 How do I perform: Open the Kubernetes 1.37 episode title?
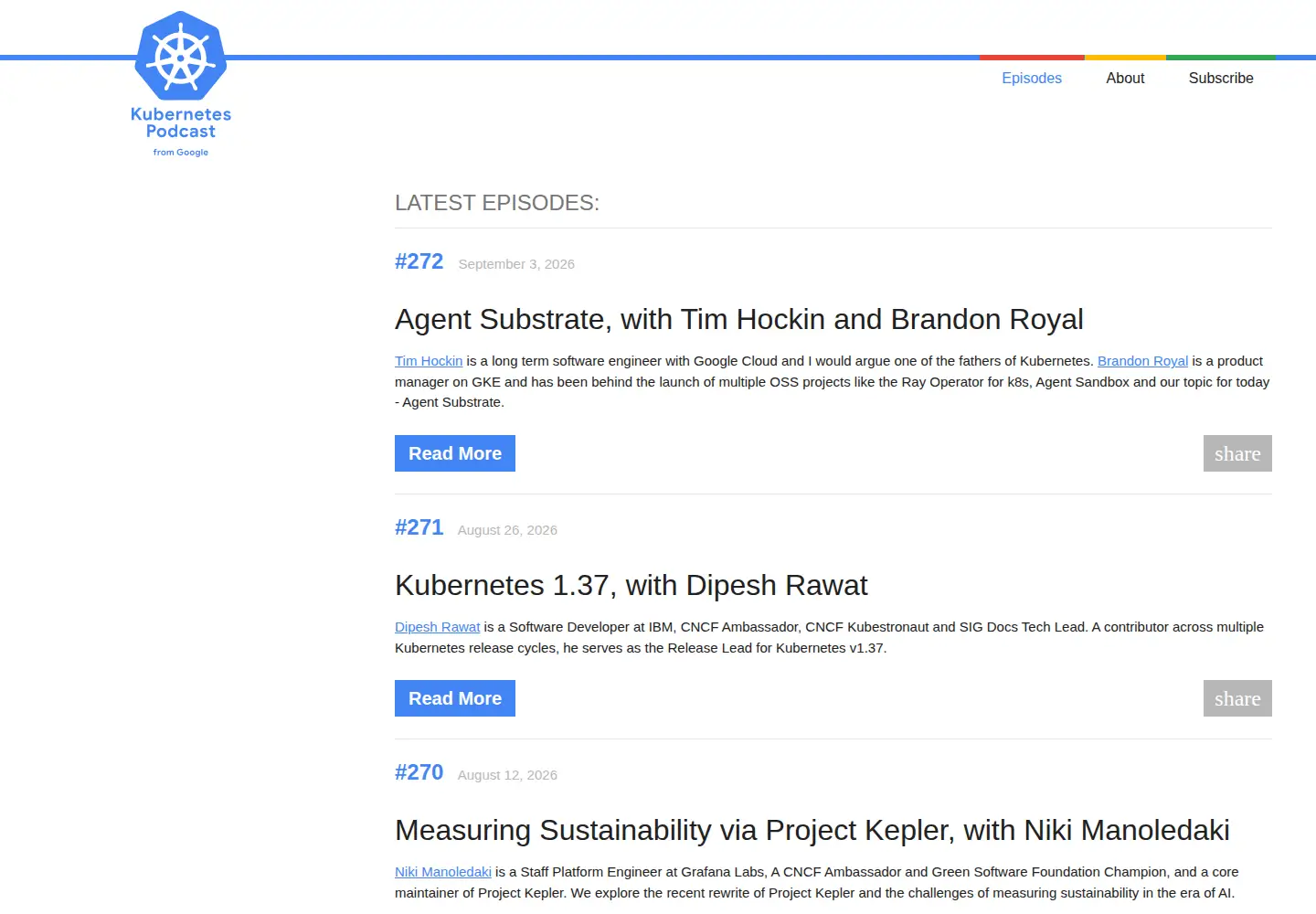[x=631, y=585]
